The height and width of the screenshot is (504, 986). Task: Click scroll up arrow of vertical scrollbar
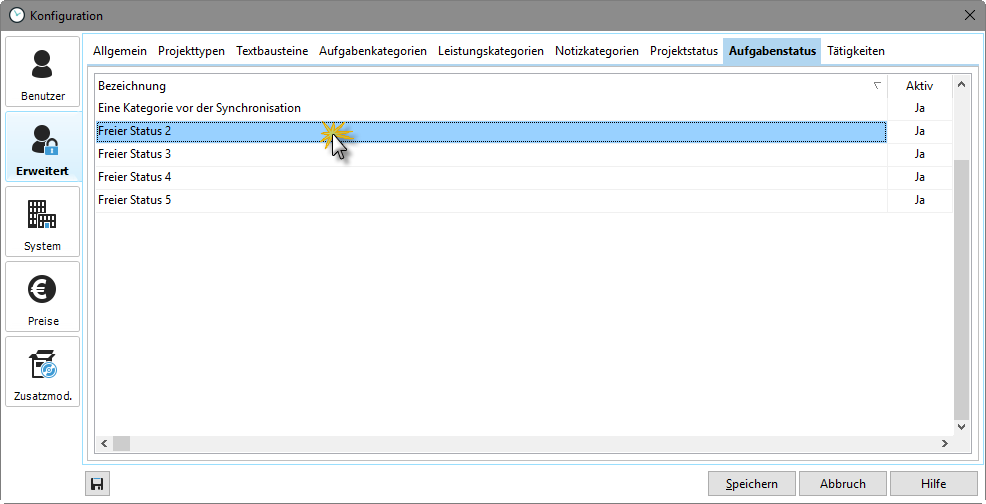coord(961,86)
